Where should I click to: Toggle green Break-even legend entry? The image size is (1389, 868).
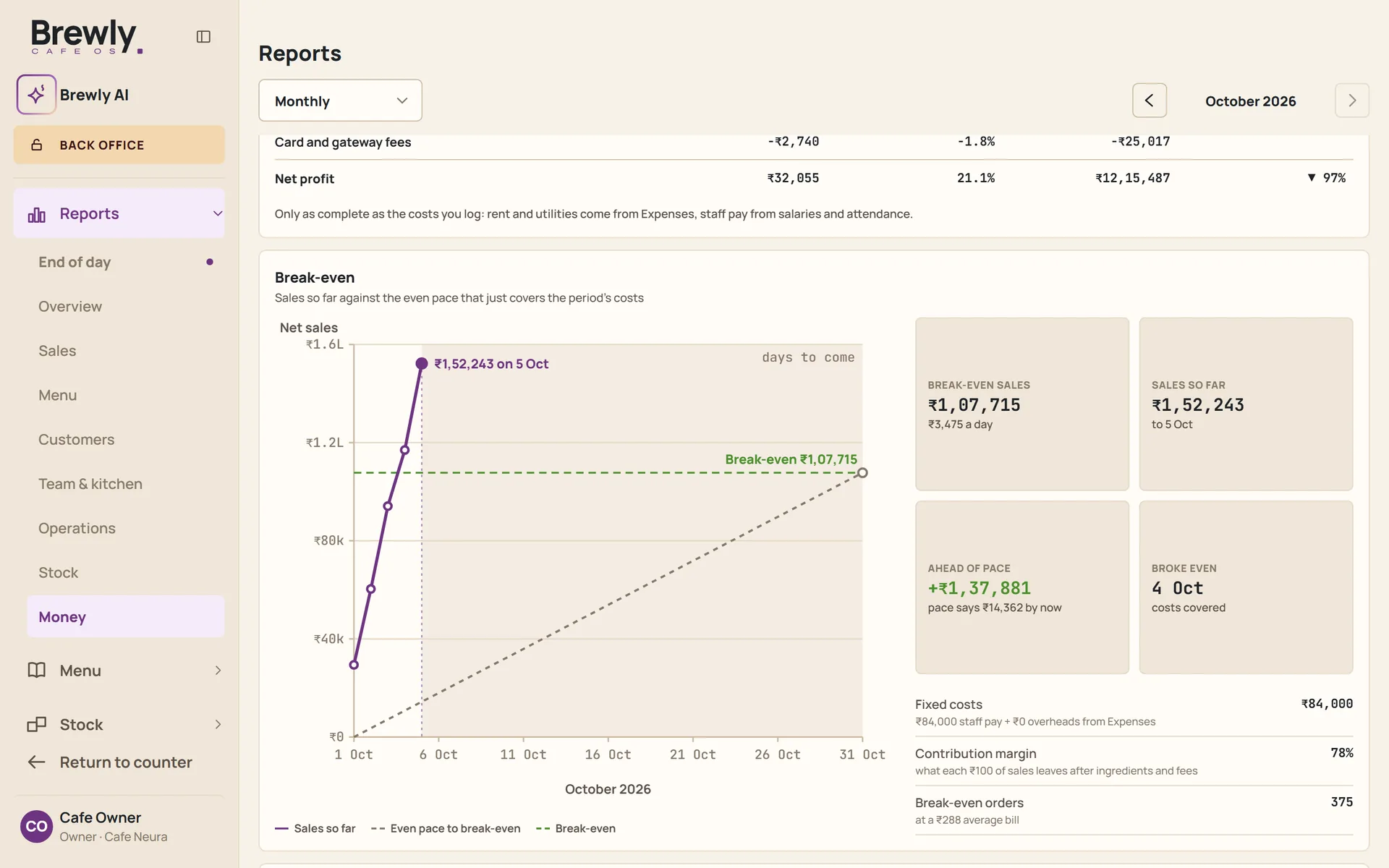(576, 828)
